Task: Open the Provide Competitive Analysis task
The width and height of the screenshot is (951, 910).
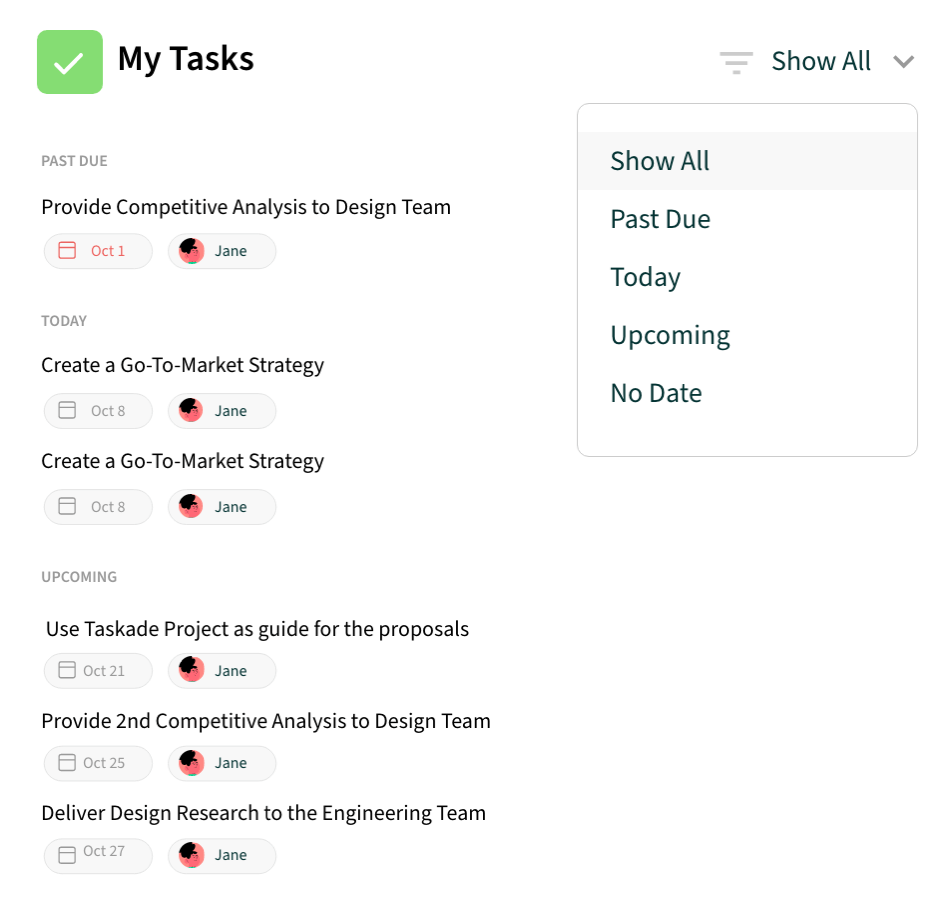Action: [x=246, y=207]
